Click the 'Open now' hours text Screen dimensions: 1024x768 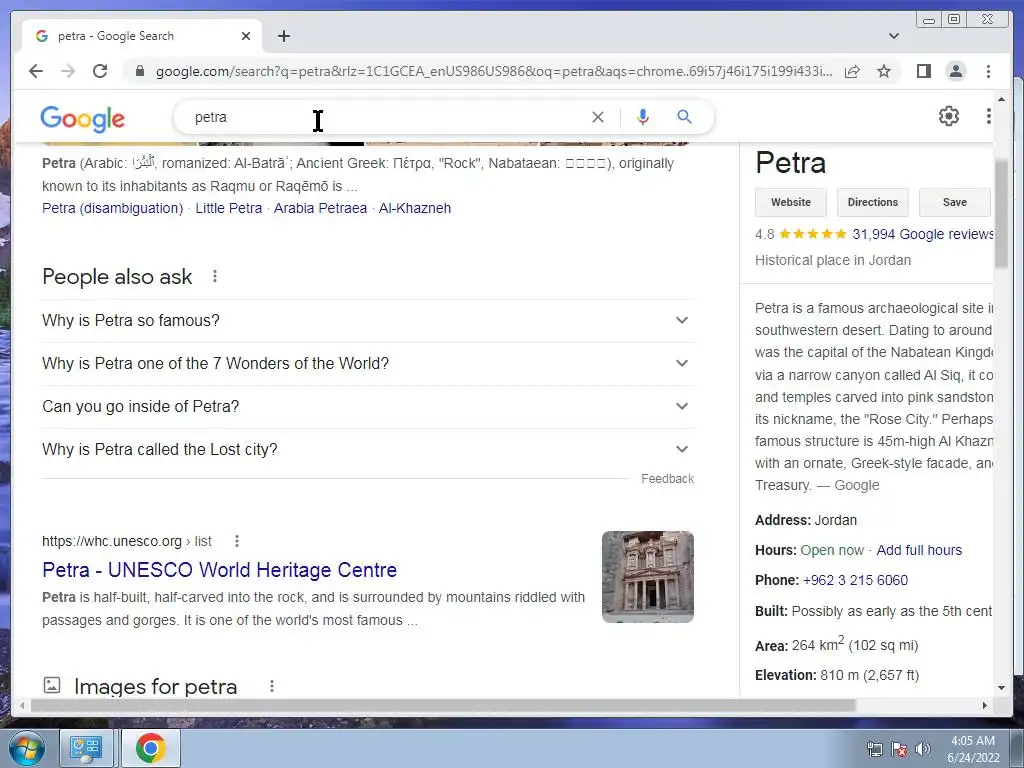[x=832, y=551]
